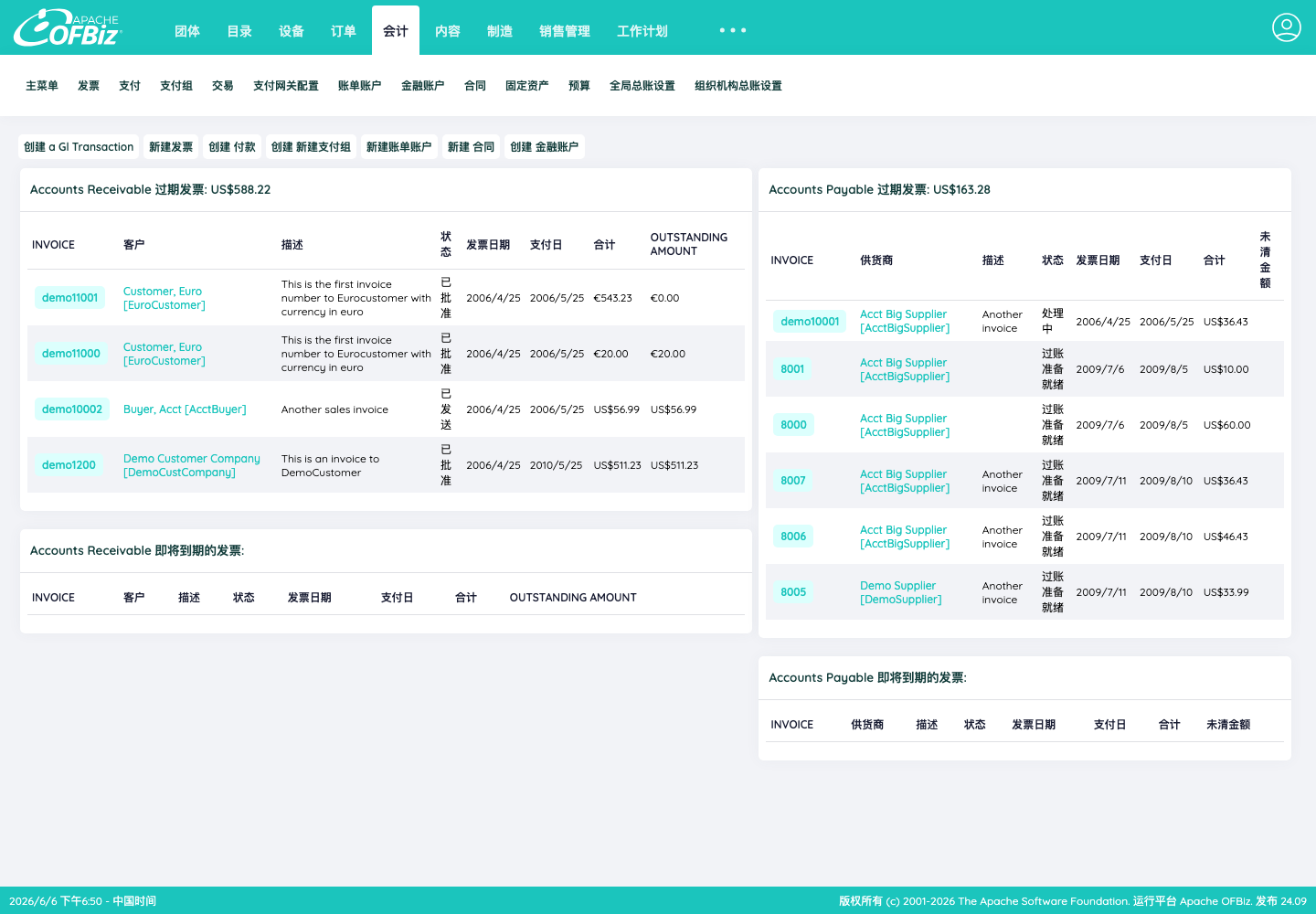Open the 预算 submenu item
Screen dimensions: 1316x914
(x=579, y=86)
